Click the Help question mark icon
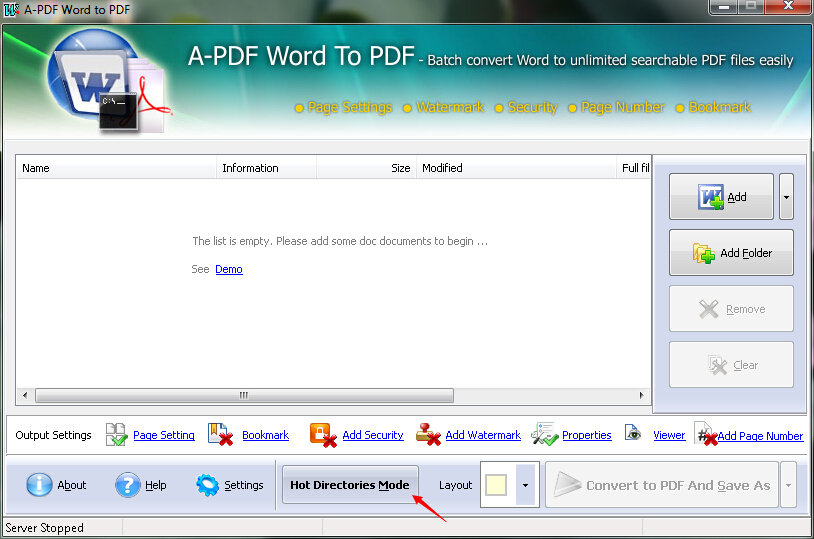 (128, 485)
